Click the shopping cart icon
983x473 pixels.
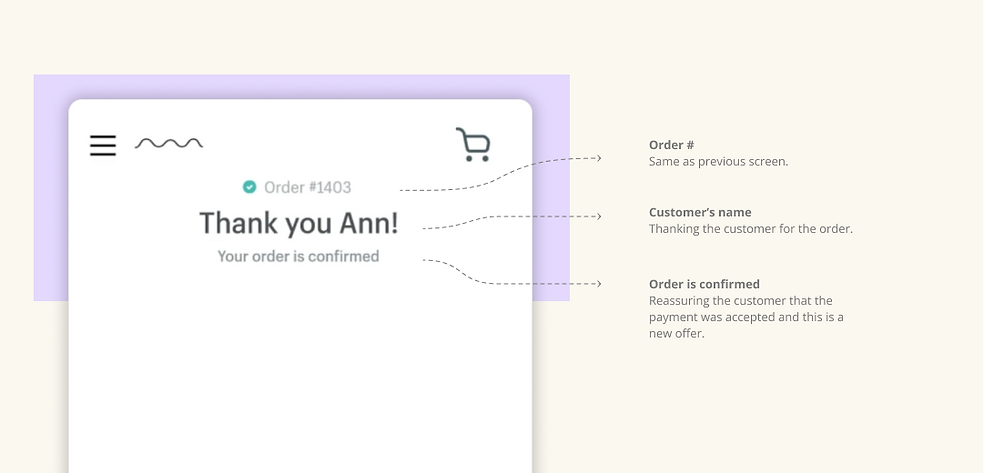click(473, 144)
